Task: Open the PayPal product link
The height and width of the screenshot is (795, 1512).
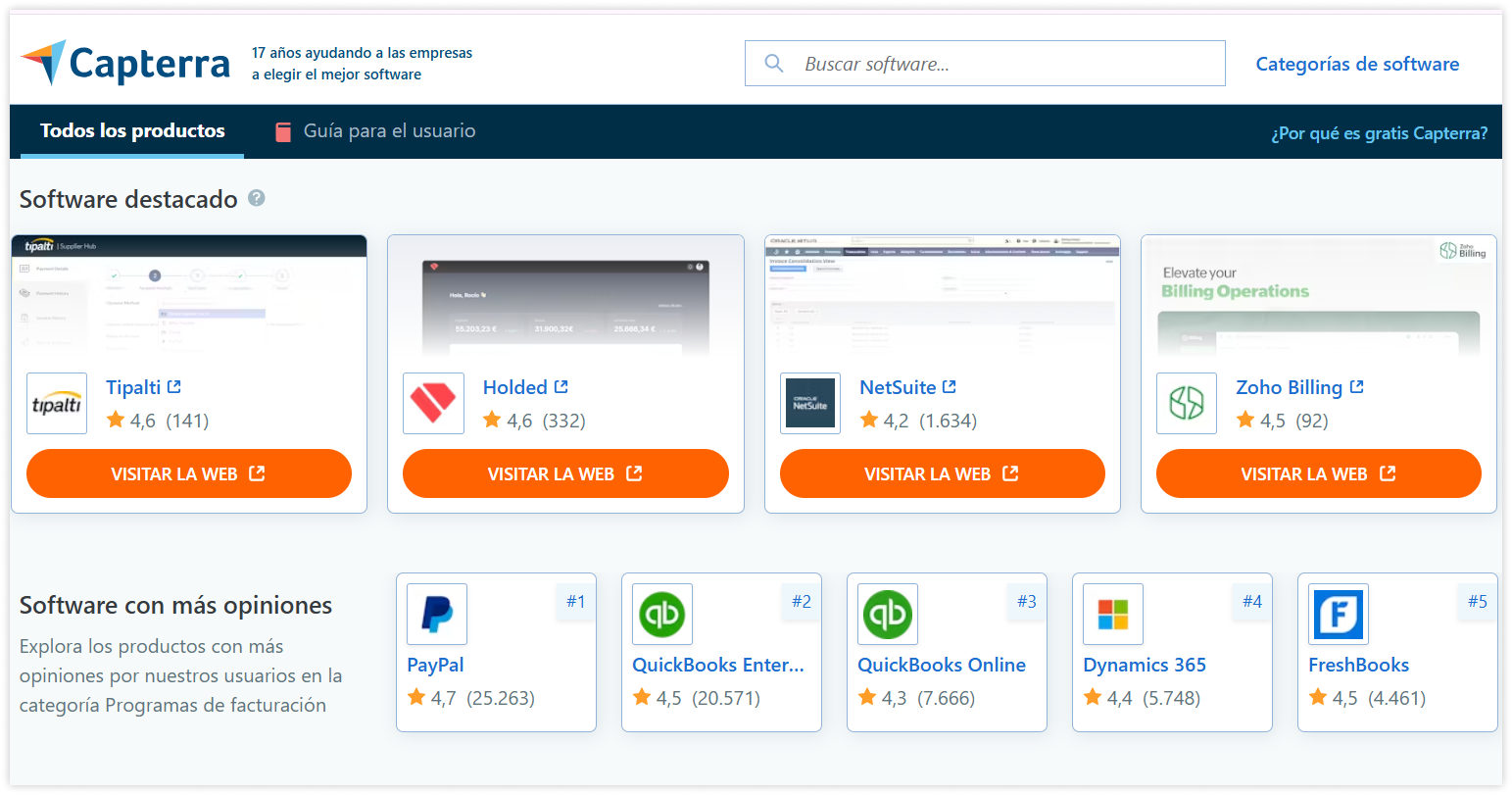Action: click(435, 665)
